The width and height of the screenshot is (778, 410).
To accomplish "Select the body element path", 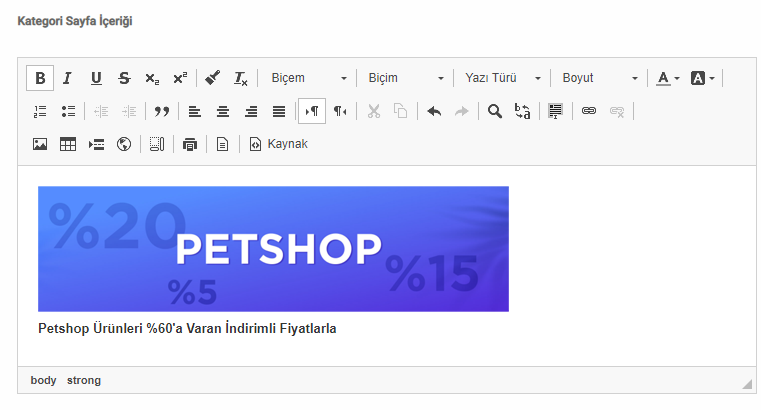I will coord(43,380).
